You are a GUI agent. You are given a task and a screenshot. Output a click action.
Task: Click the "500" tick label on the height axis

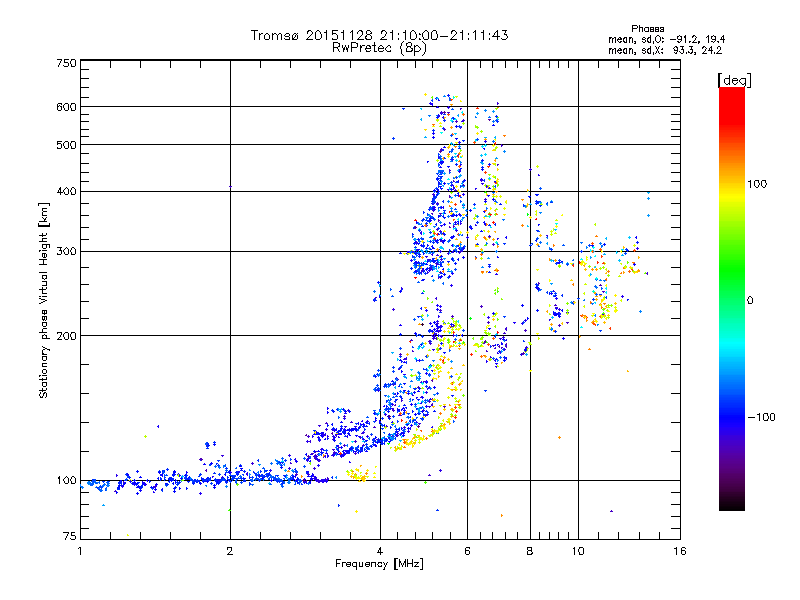pyautogui.click(x=66, y=145)
